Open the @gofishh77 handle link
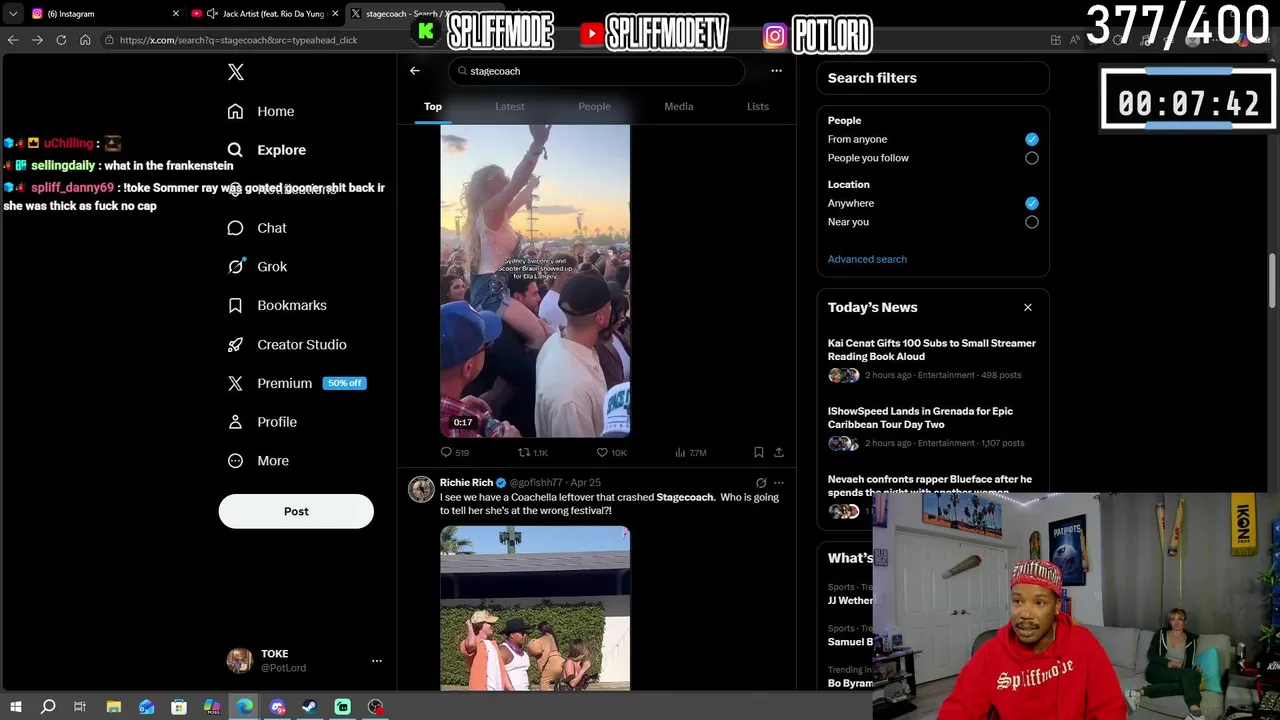The image size is (1280, 720). (537, 482)
